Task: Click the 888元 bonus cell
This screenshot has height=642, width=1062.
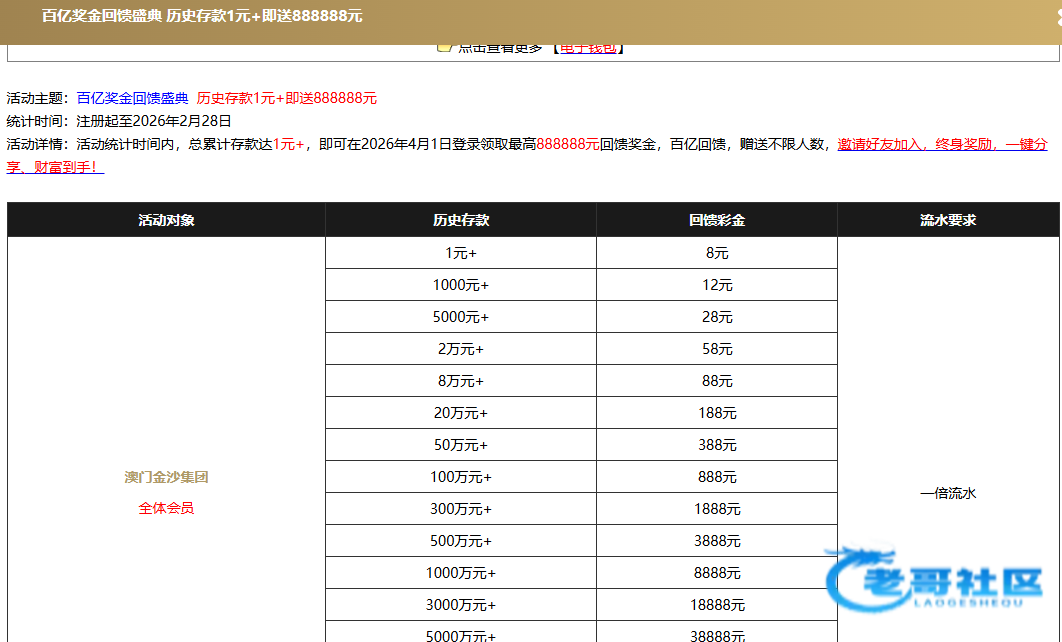Action: click(717, 477)
